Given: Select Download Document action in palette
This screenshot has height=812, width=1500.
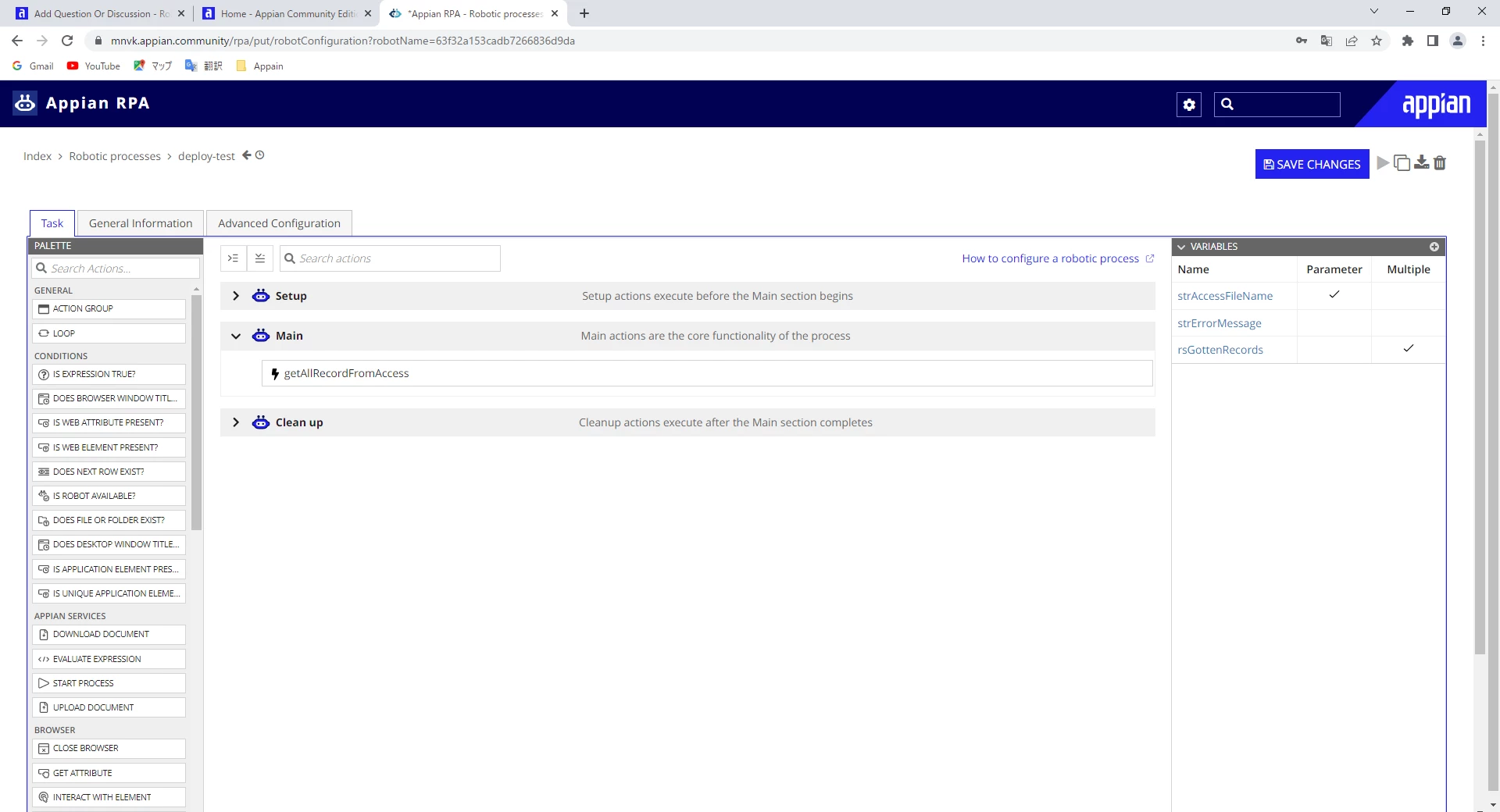Looking at the screenshot, I should [109, 635].
